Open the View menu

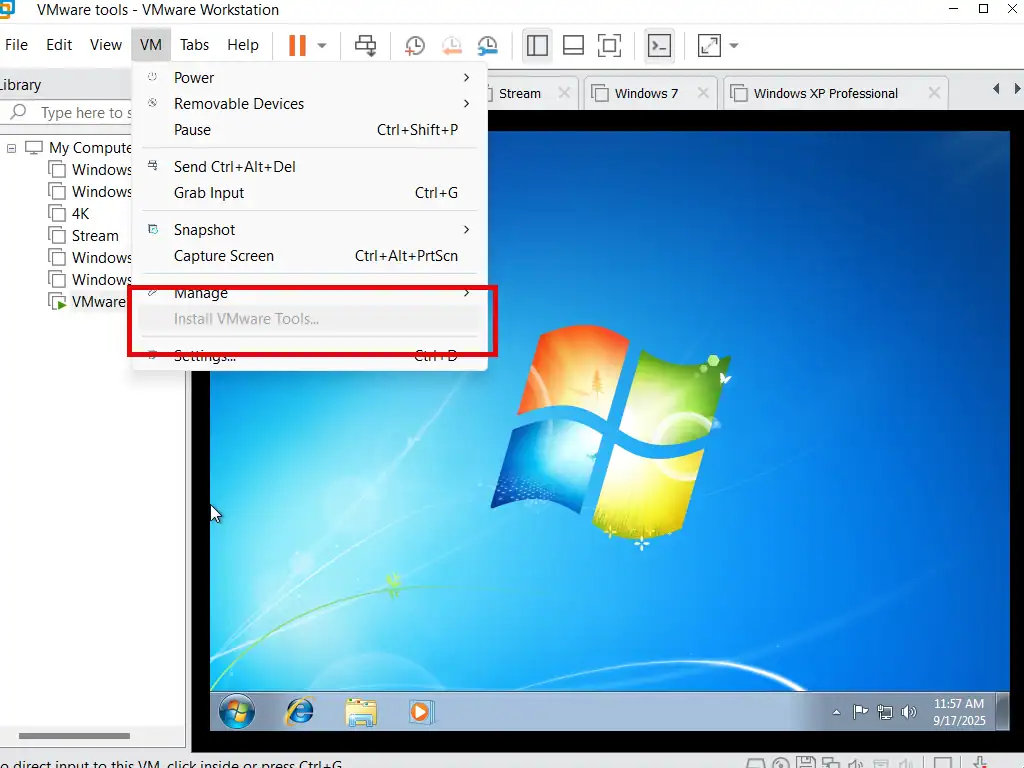[106, 44]
